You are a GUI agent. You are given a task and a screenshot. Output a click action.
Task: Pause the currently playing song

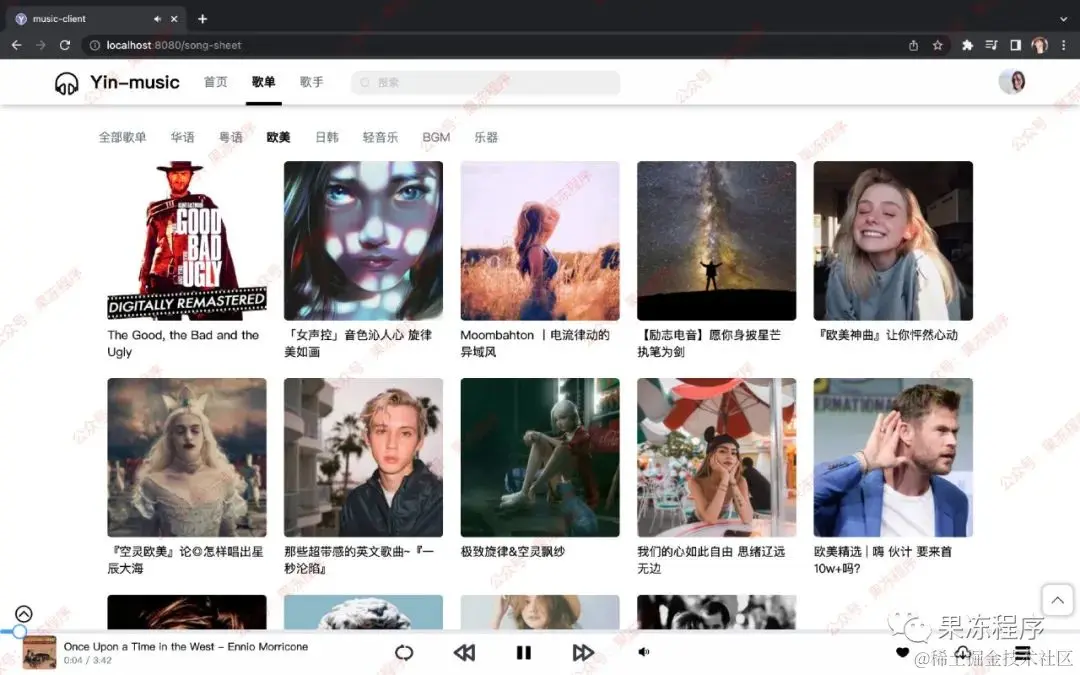[524, 652]
